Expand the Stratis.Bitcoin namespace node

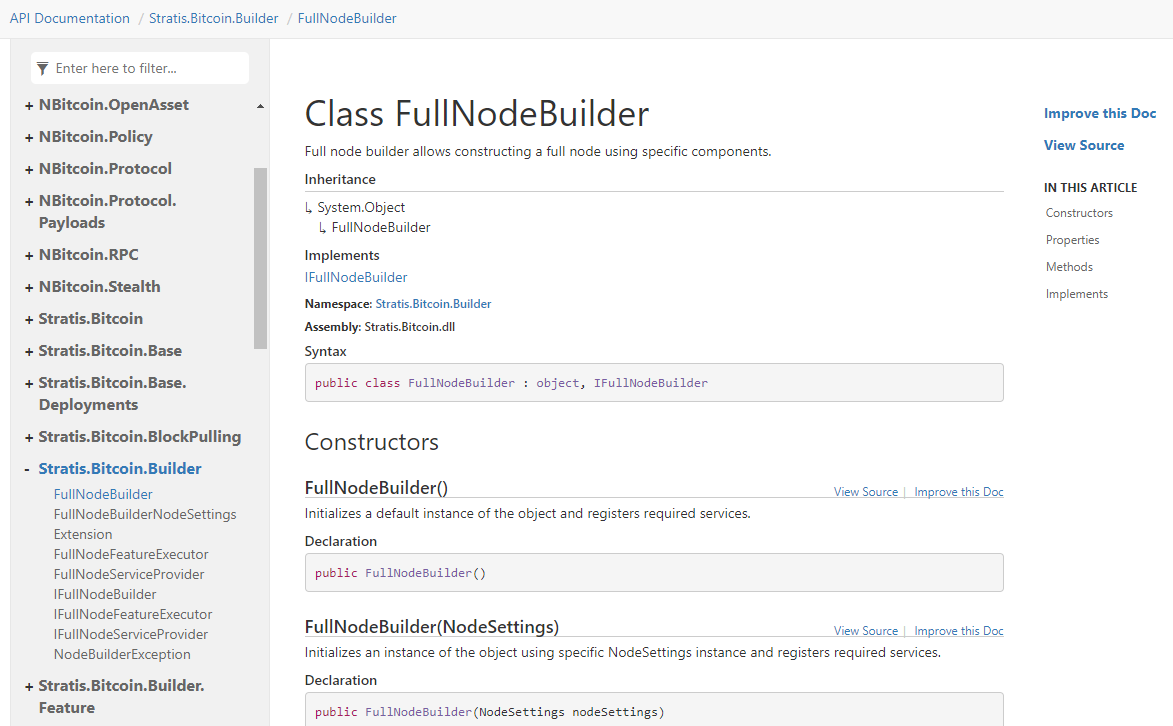[28, 320]
